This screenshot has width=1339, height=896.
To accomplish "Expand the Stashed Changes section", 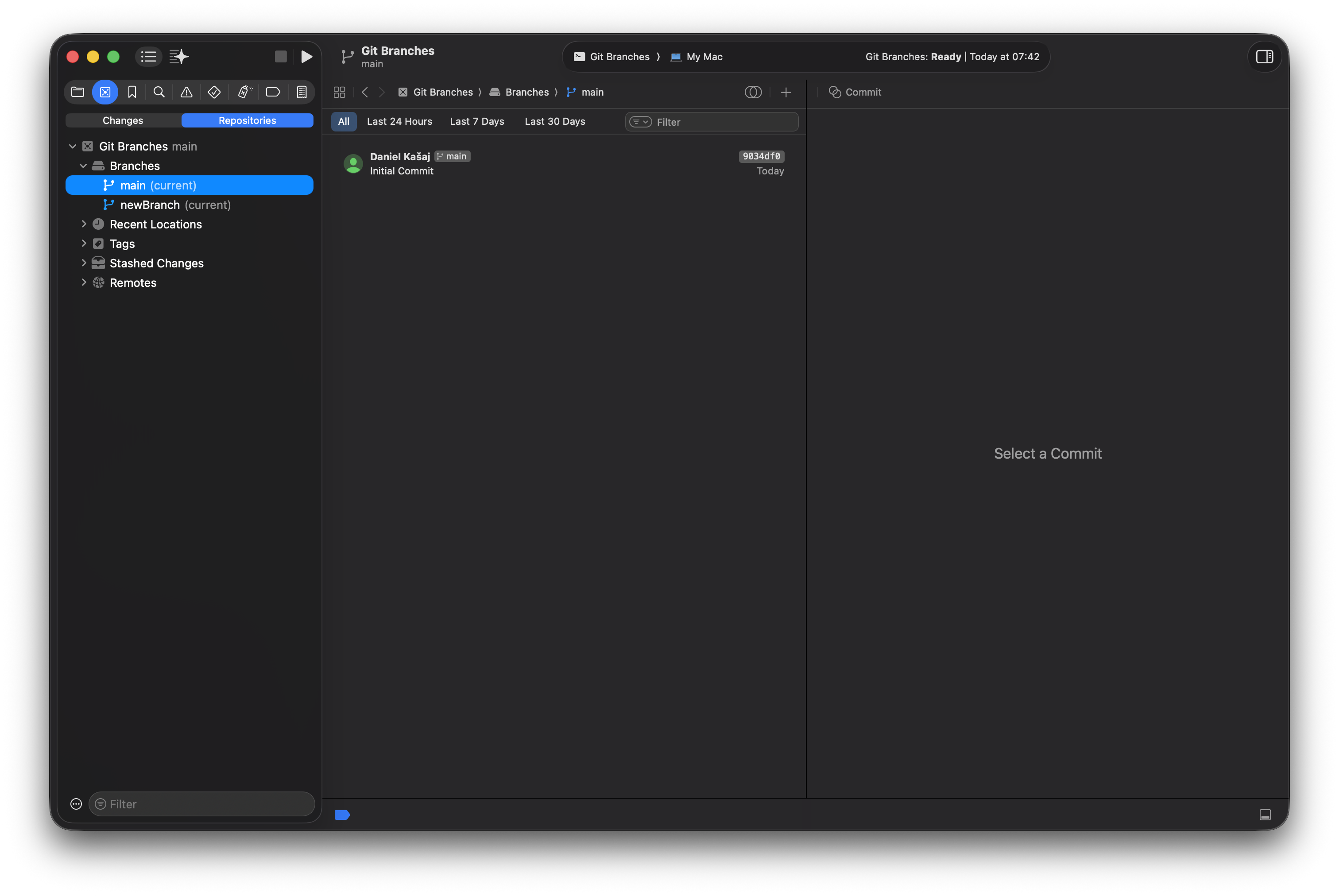I will click(83, 263).
